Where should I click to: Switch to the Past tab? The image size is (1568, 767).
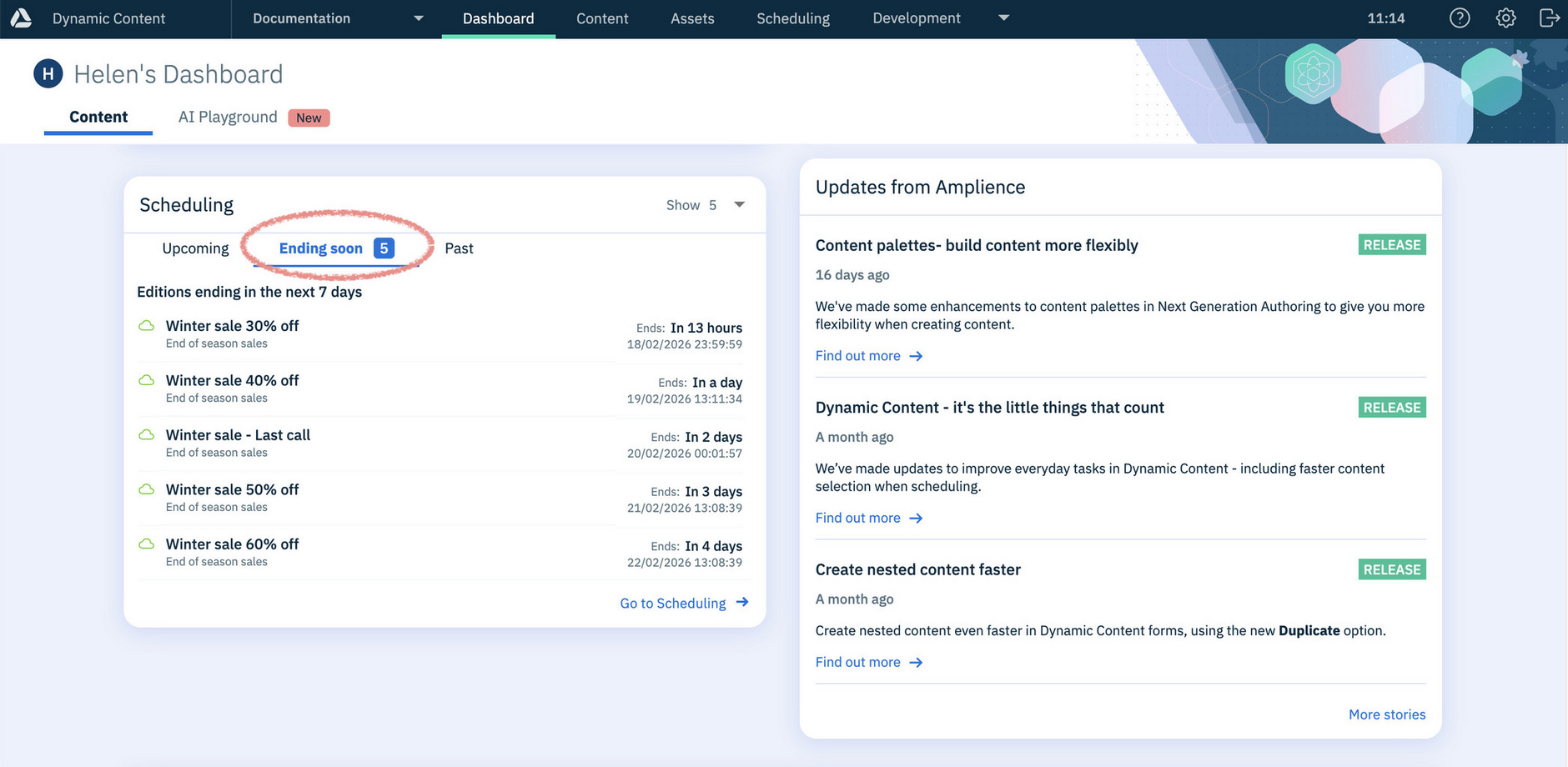pos(458,248)
